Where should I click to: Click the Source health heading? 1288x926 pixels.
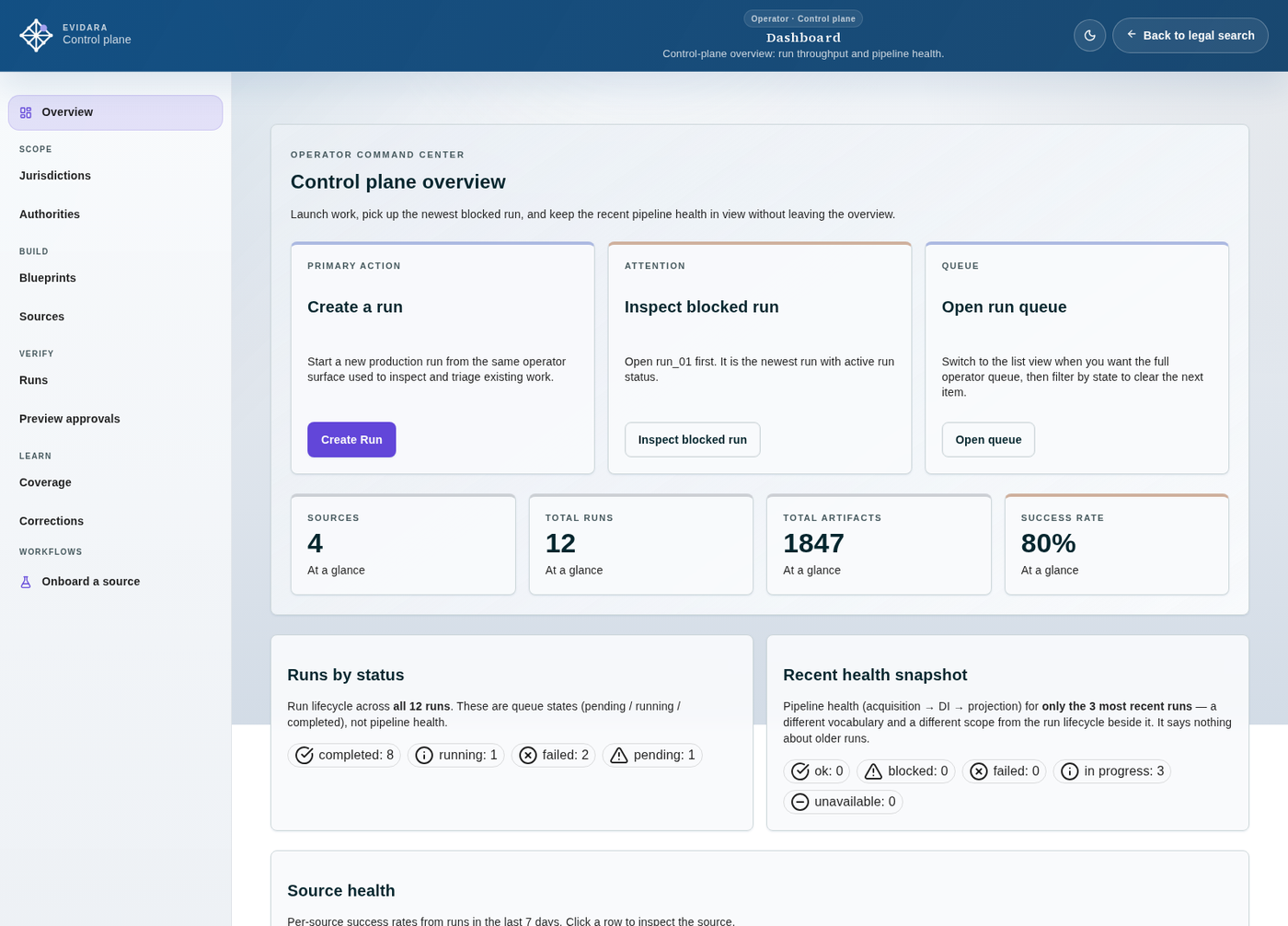click(341, 891)
